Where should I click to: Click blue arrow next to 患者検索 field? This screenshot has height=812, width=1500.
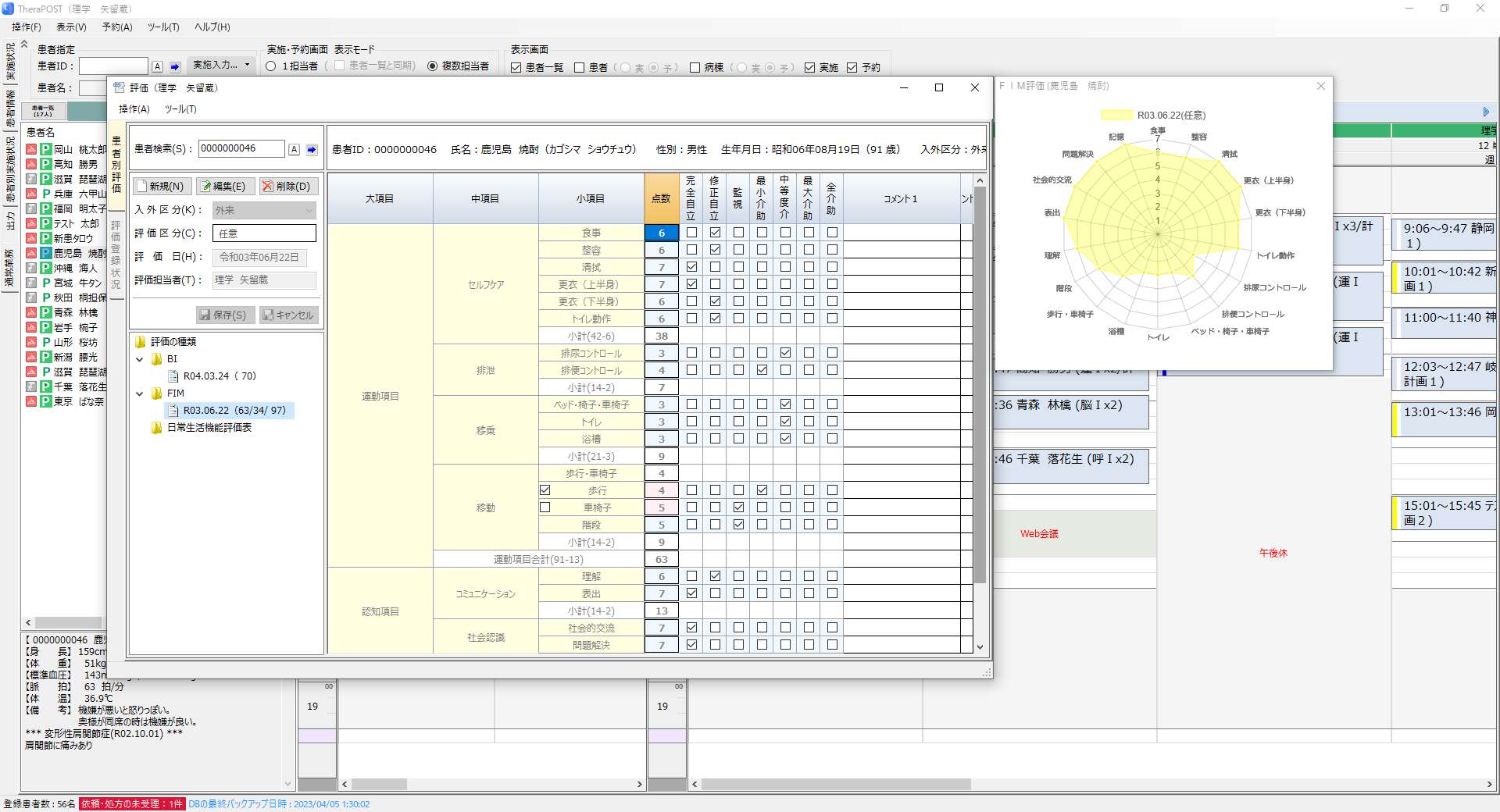click(312, 149)
